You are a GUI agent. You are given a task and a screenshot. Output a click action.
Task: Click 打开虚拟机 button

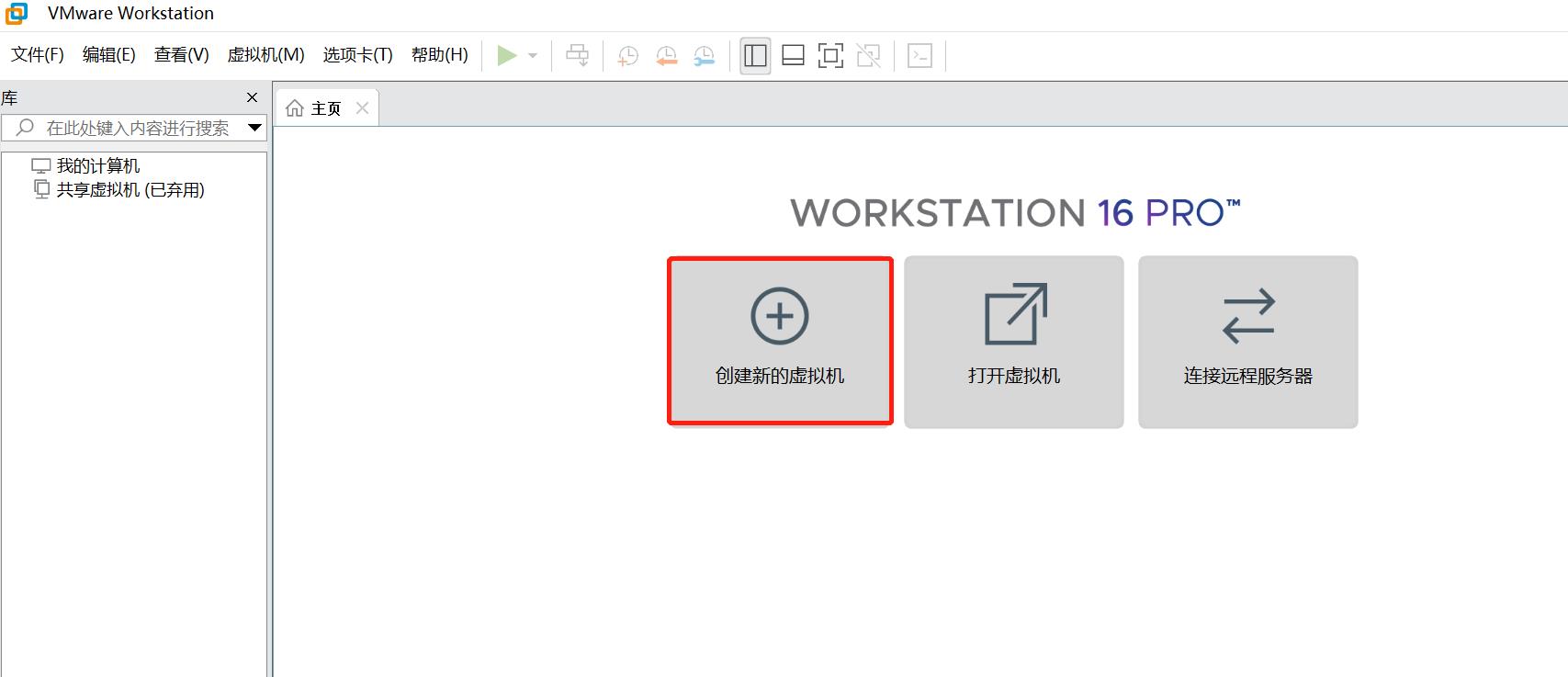pyautogui.click(x=1014, y=342)
